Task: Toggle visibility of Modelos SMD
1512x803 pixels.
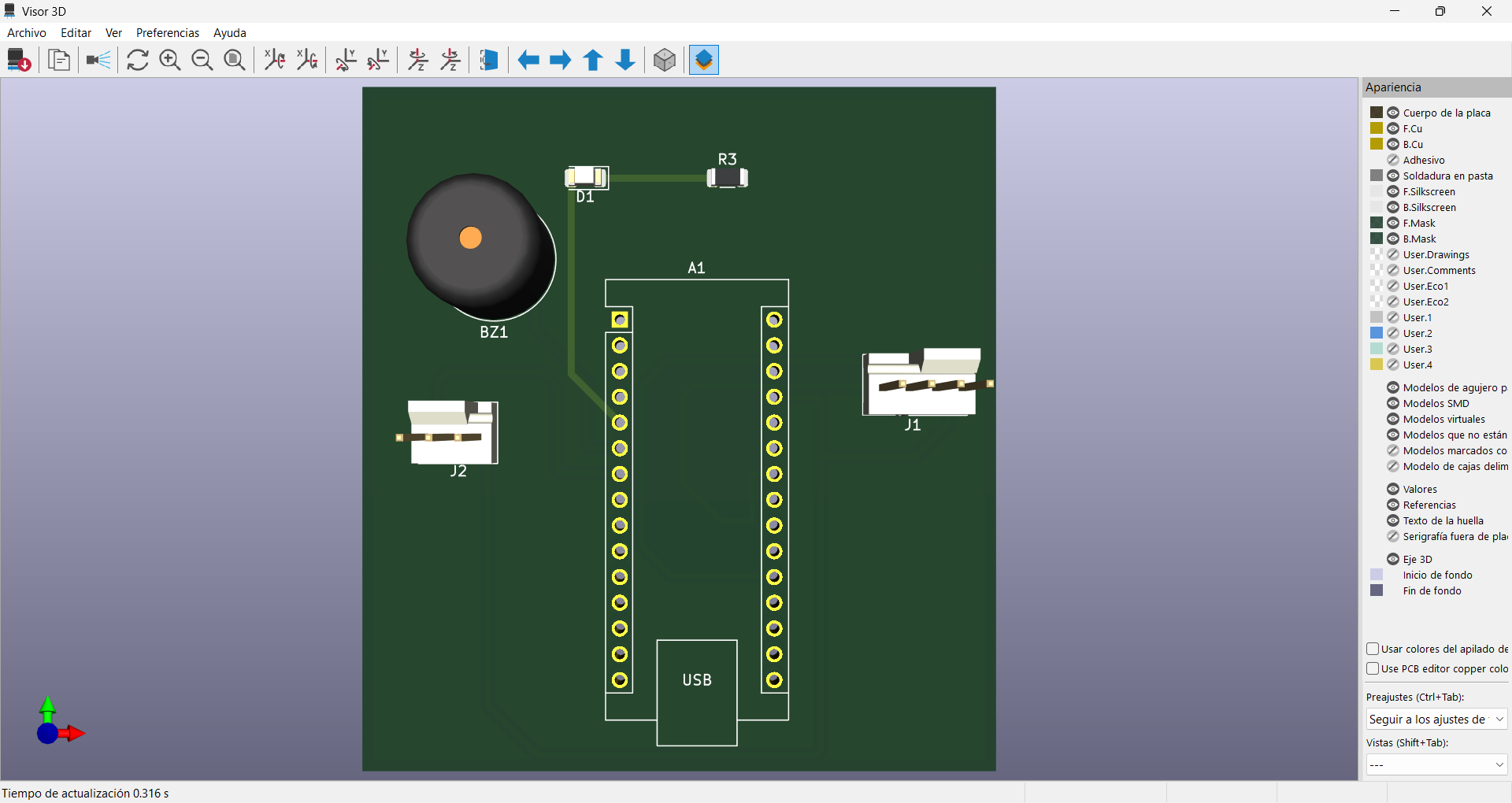Action: click(x=1393, y=403)
